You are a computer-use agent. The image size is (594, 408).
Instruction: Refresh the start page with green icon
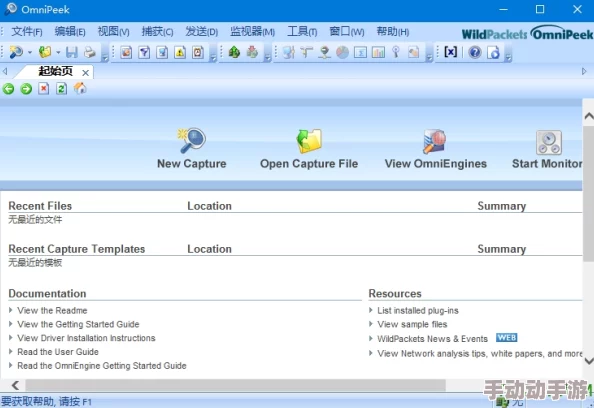coord(61,89)
